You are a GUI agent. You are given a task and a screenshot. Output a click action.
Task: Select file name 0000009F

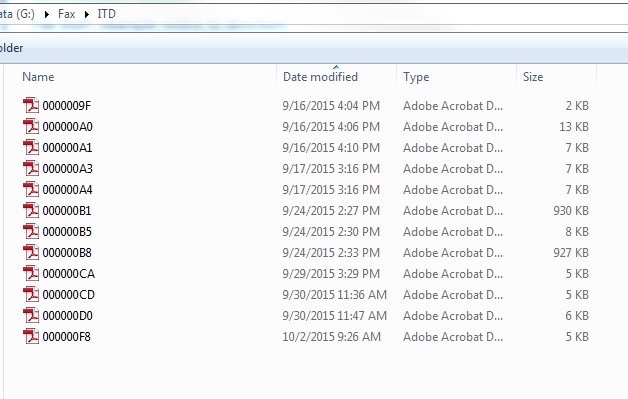click(67, 106)
